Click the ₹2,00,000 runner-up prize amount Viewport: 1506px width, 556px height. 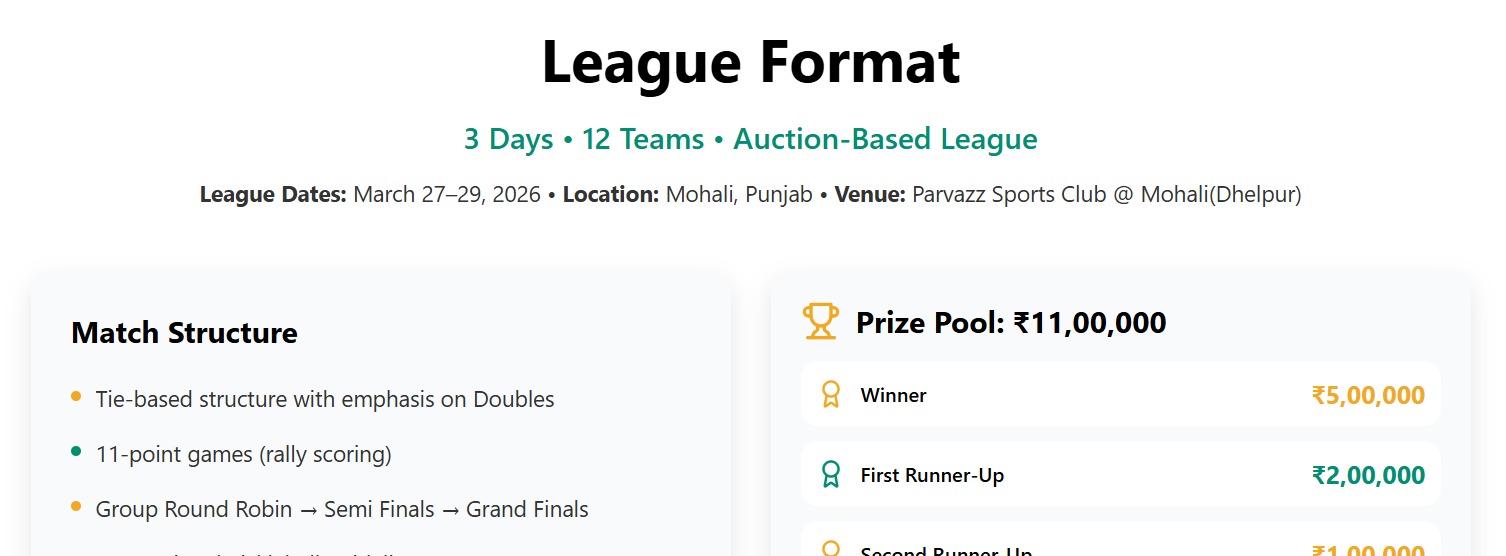tap(1367, 475)
